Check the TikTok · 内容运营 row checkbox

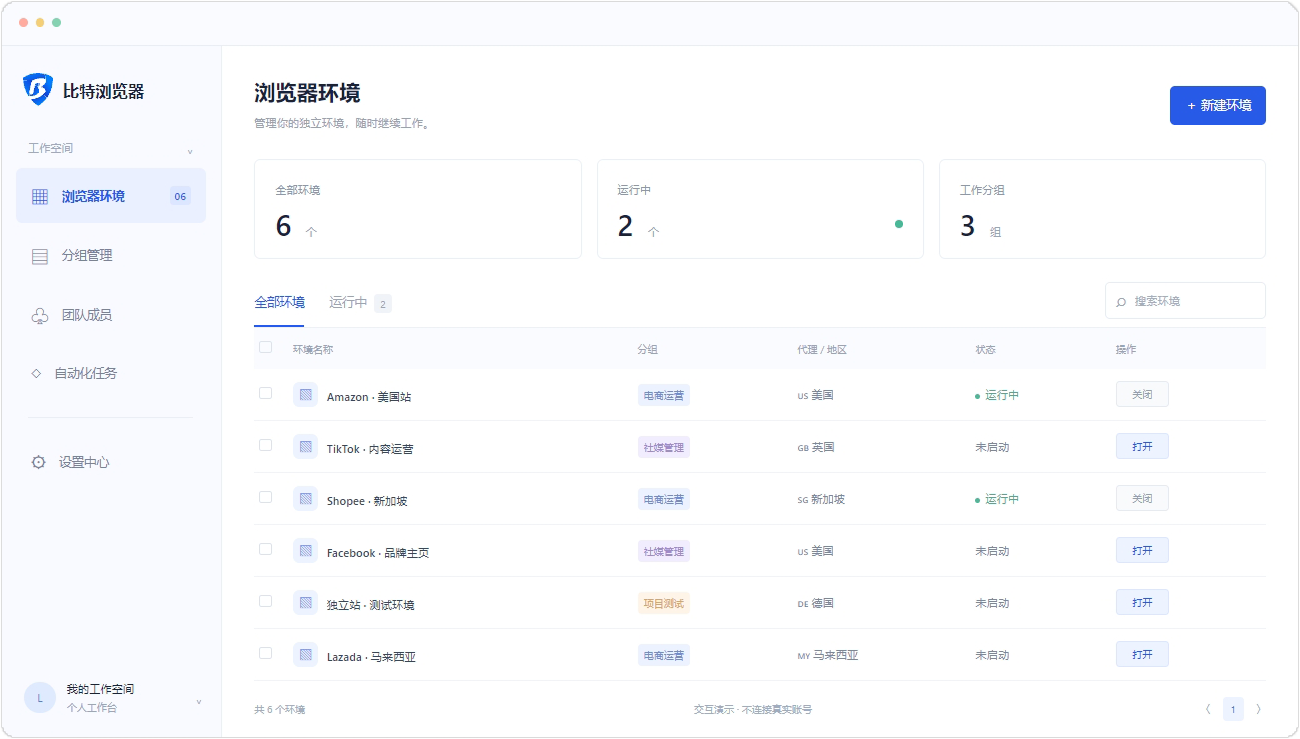[265, 445]
